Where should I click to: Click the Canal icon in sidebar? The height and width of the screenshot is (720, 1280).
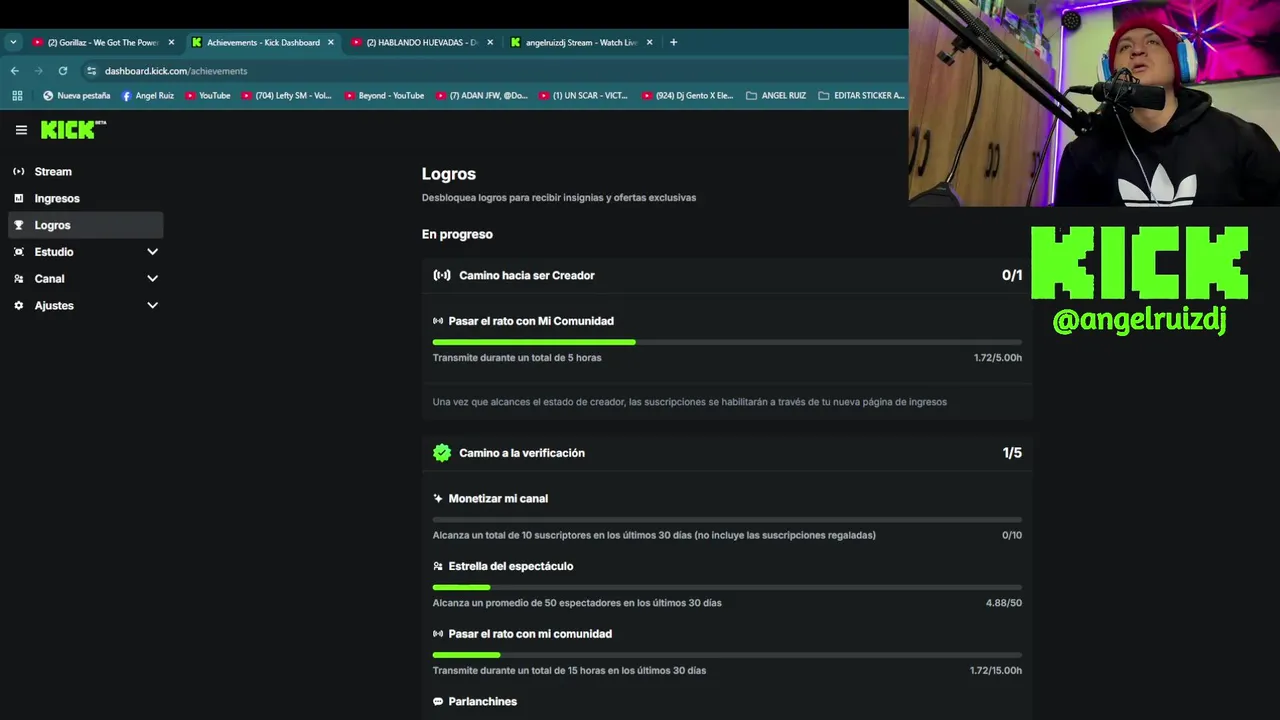19,279
